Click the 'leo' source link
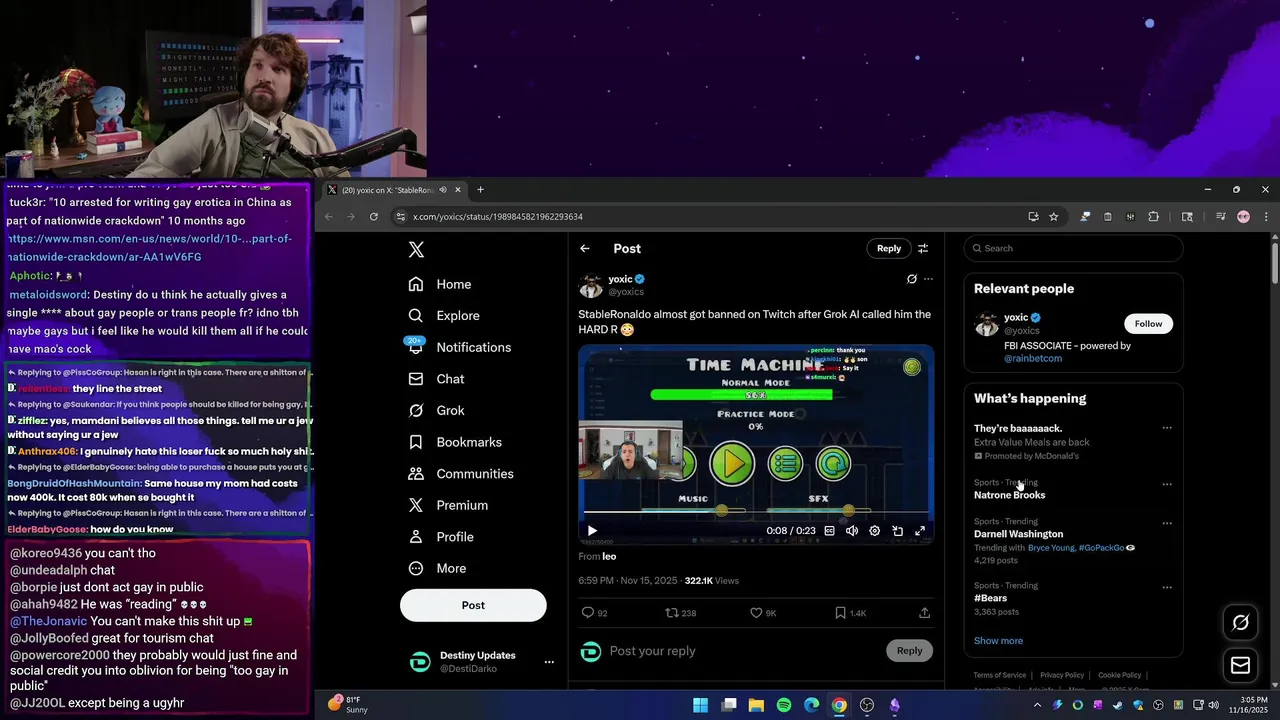 (609, 556)
